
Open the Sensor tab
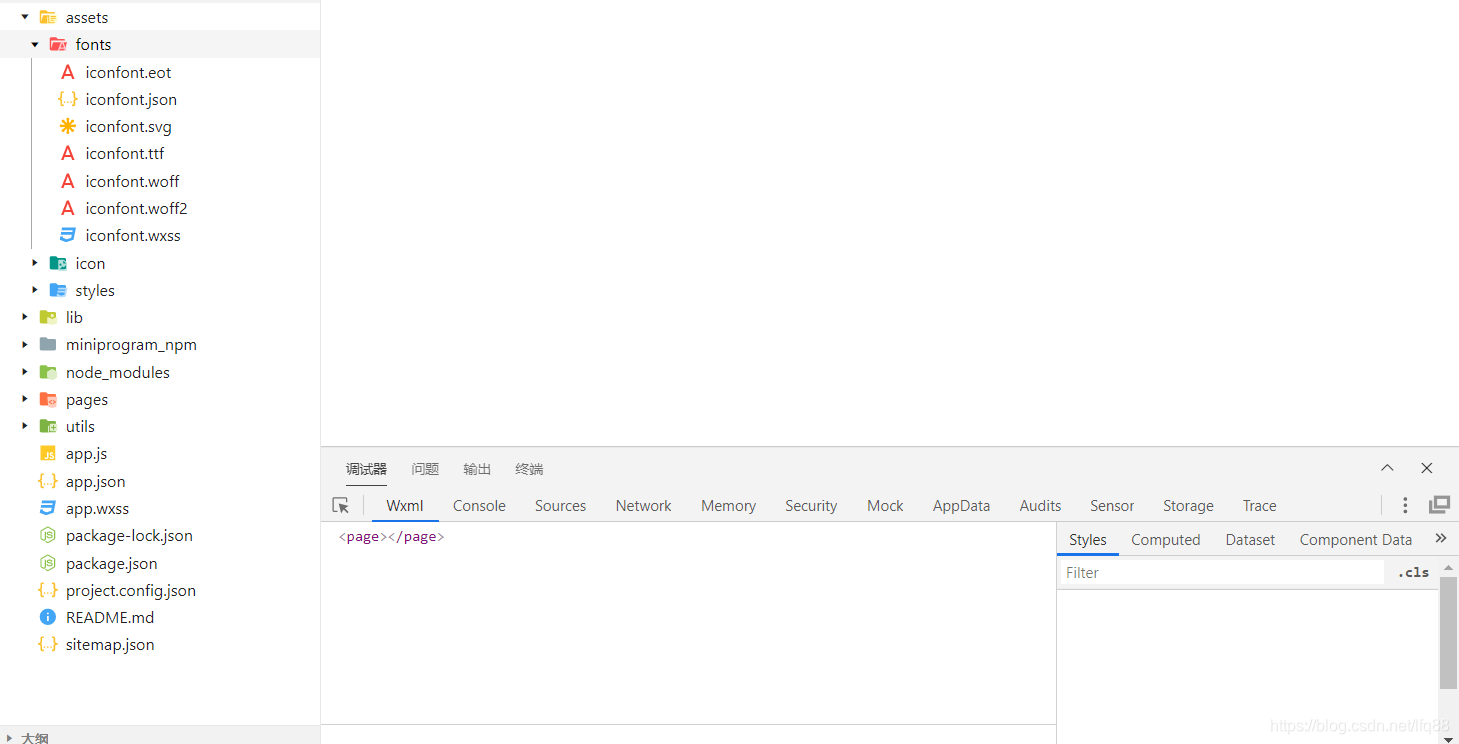(1112, 506)
